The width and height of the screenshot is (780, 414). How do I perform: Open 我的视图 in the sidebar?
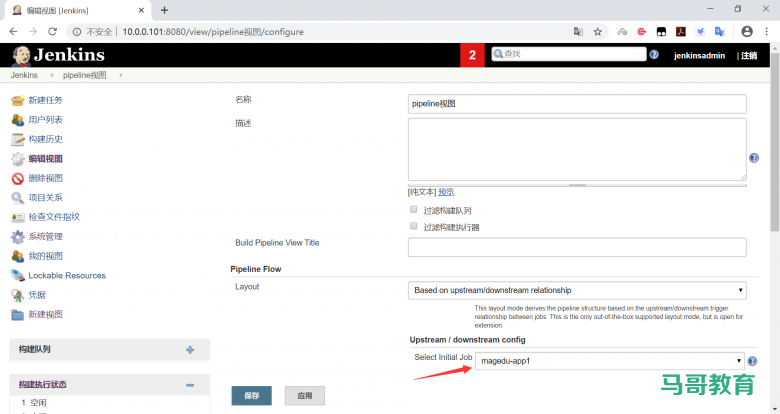pos(45,256)
